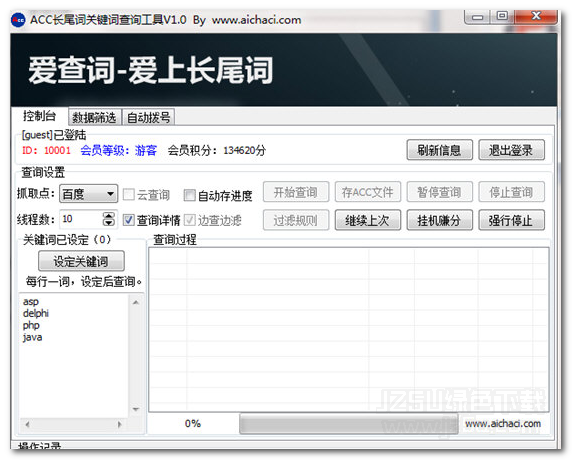Select the keyword "asp" in the list
Image resolution: width=572 pixels, height=460 pixels.
[x=31, y=302]
